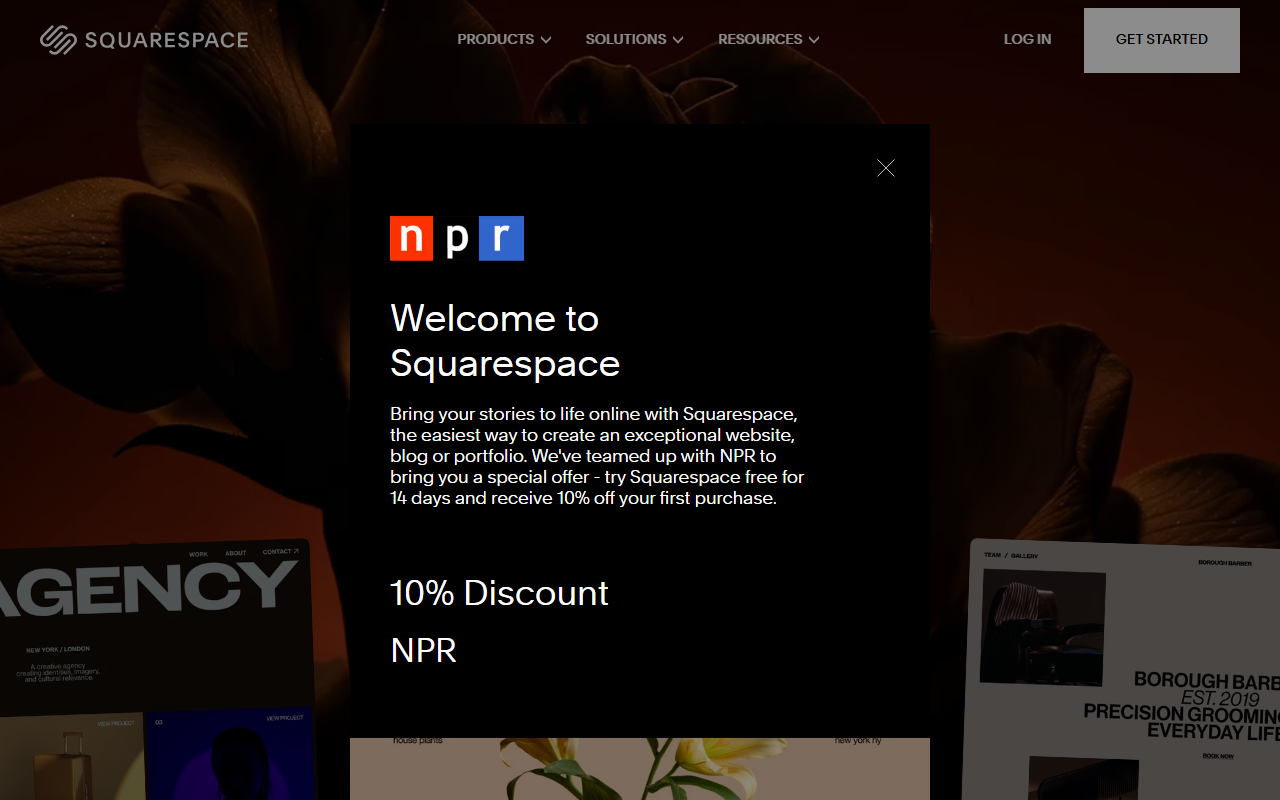The width and height of the screenshot is (1280, 800).
Task: Open the Products dropdown menu
Action: coord(504,39)
